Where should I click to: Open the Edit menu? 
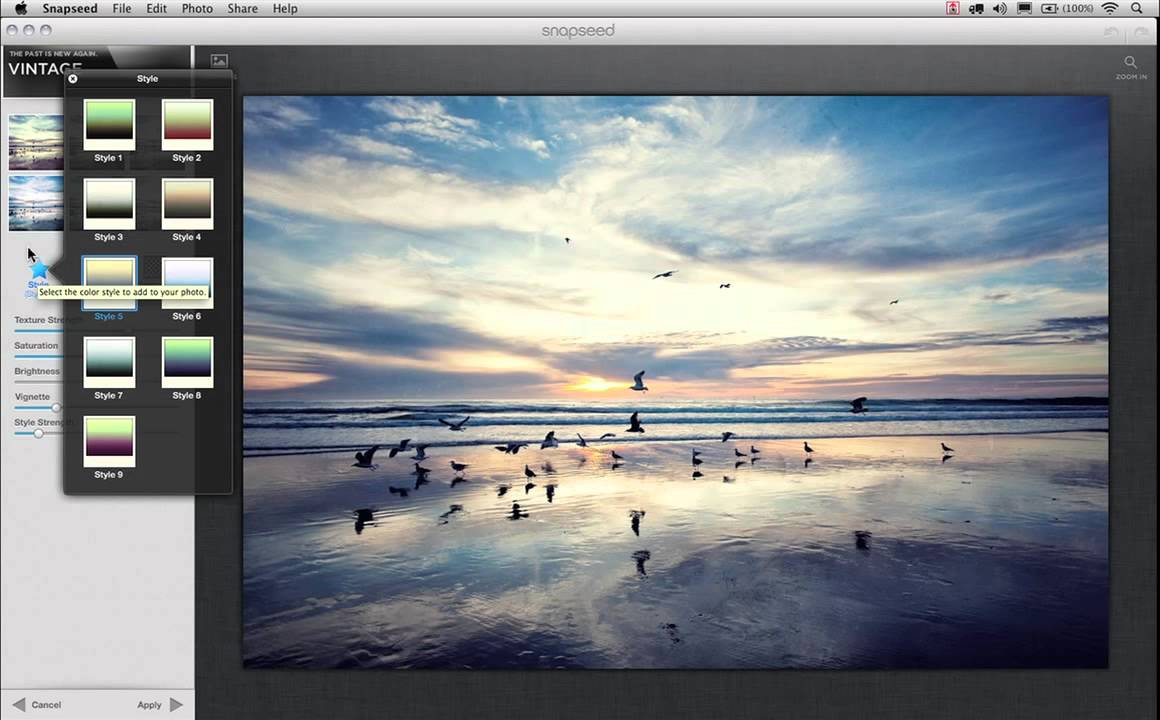click(x=156, y=9)
